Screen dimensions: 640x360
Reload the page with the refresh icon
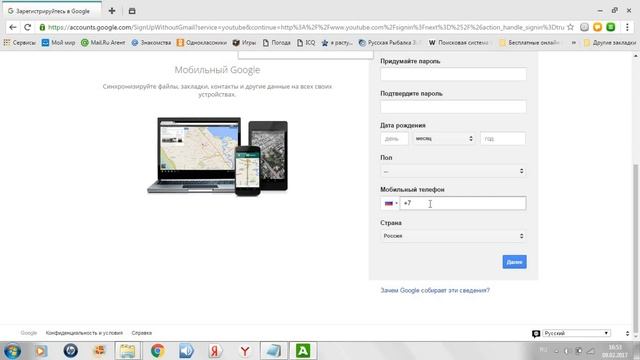tap(27, 27)
